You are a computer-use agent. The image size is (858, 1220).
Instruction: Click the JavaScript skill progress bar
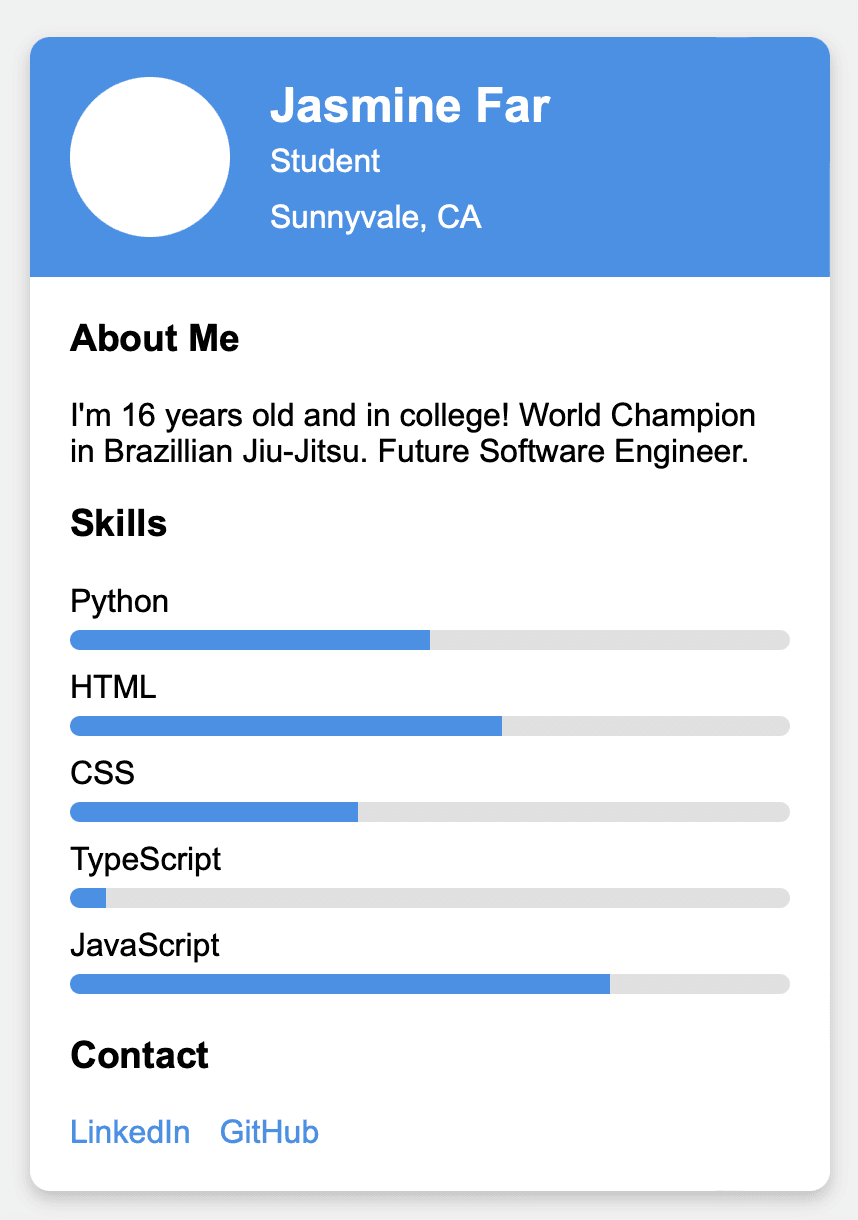pos(430,984)
